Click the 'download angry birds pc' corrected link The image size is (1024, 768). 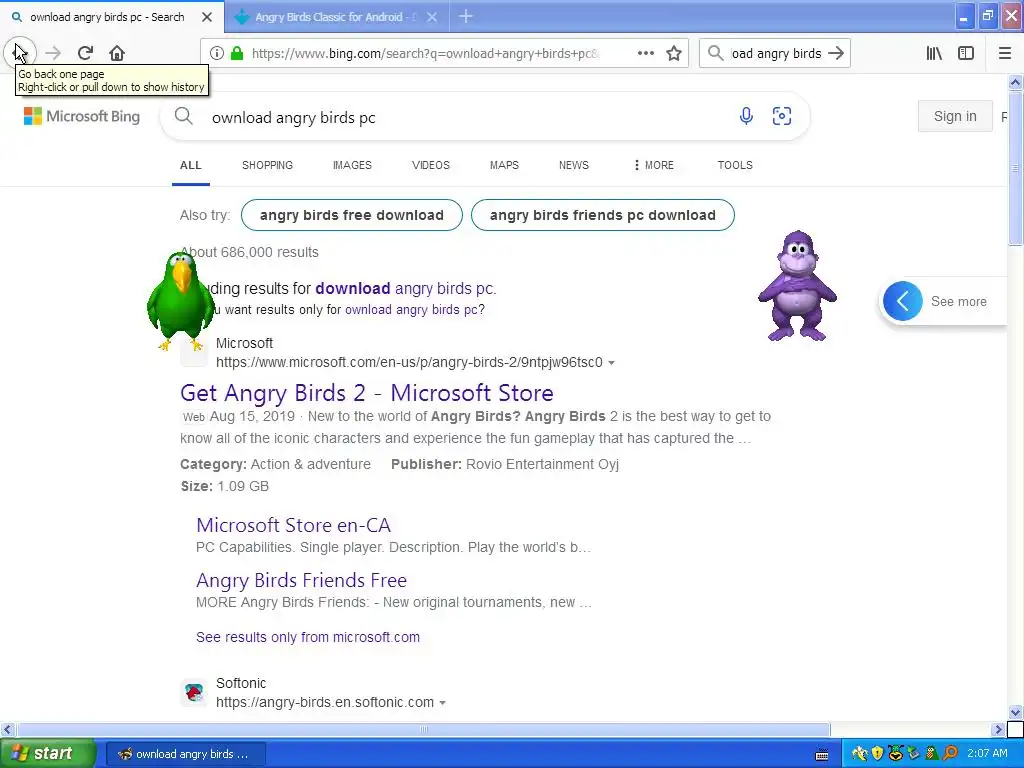click(405, 288)
